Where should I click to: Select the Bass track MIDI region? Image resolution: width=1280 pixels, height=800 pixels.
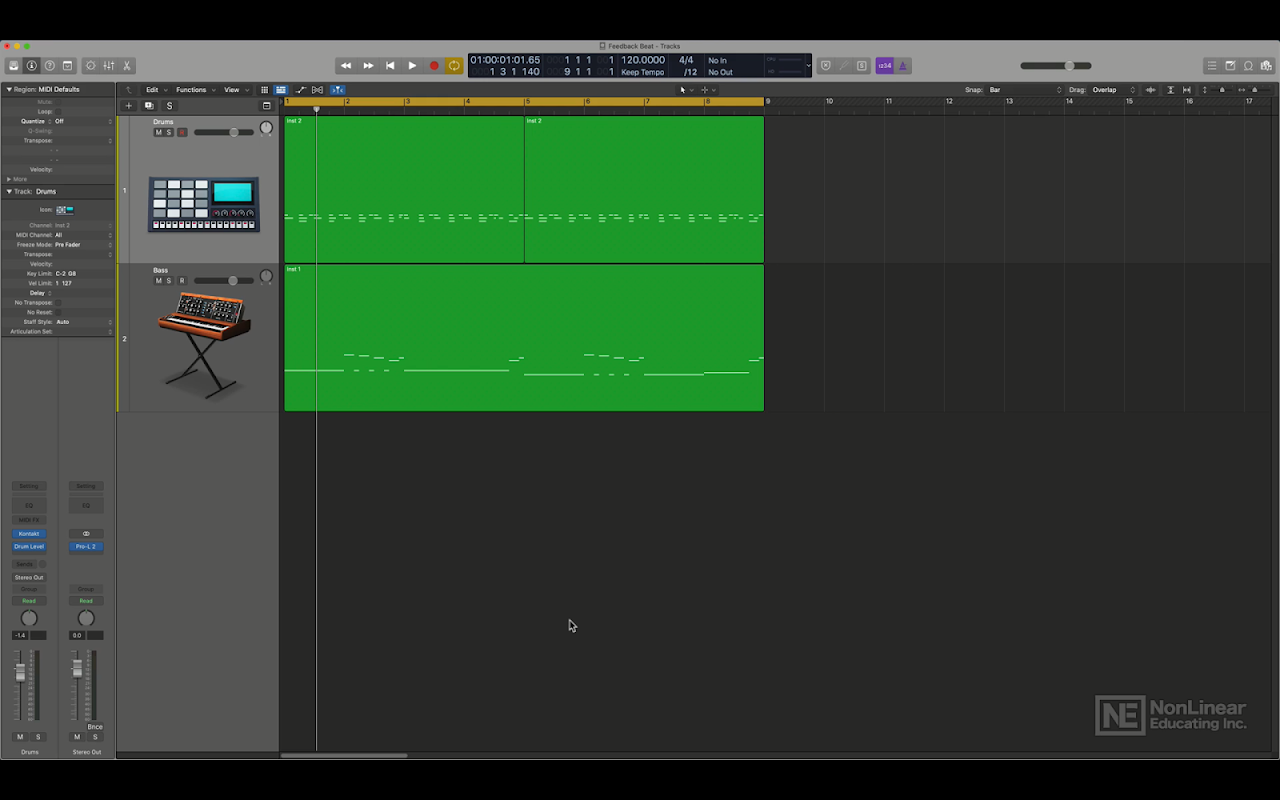click(x=524, y=337)
